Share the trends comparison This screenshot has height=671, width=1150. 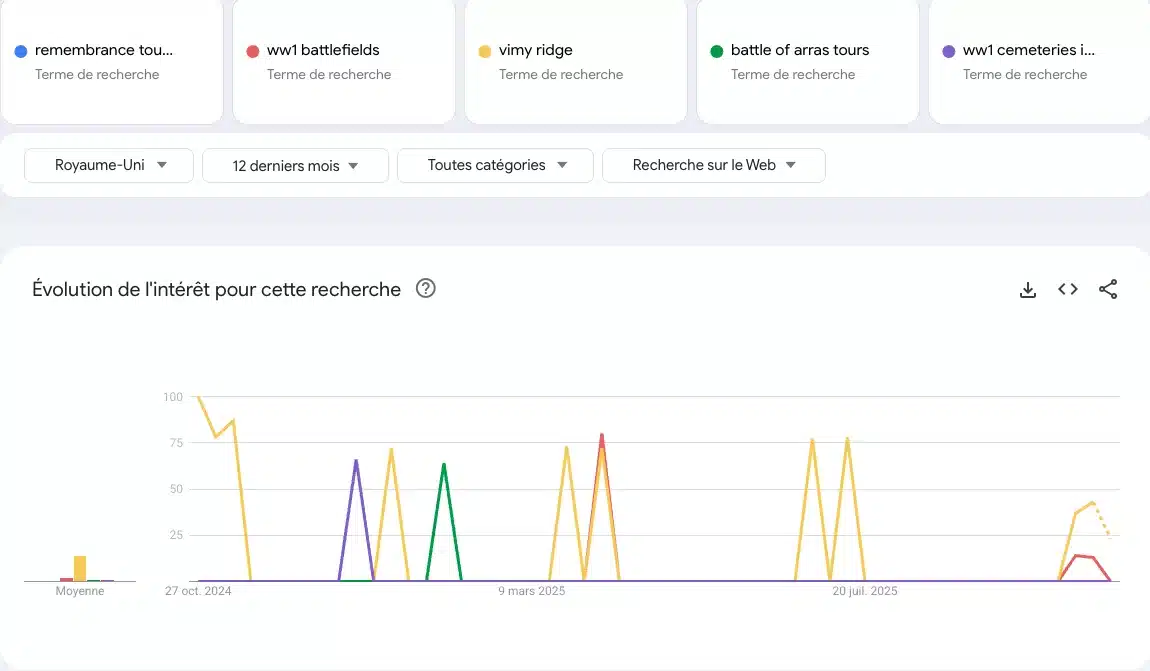pos(1108,289)
